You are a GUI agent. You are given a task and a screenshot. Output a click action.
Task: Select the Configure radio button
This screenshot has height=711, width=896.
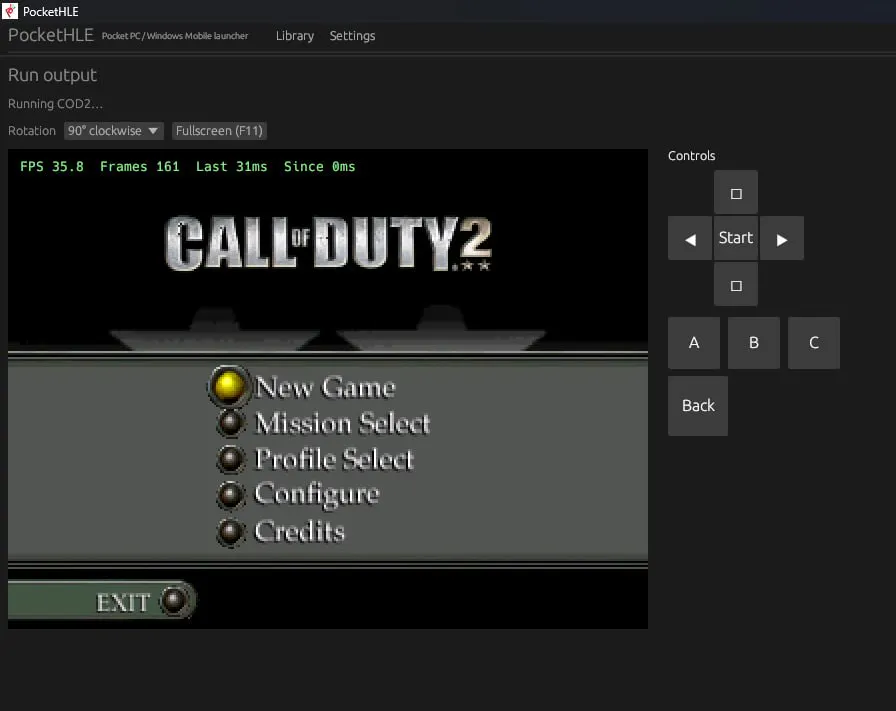pos(231,495)
